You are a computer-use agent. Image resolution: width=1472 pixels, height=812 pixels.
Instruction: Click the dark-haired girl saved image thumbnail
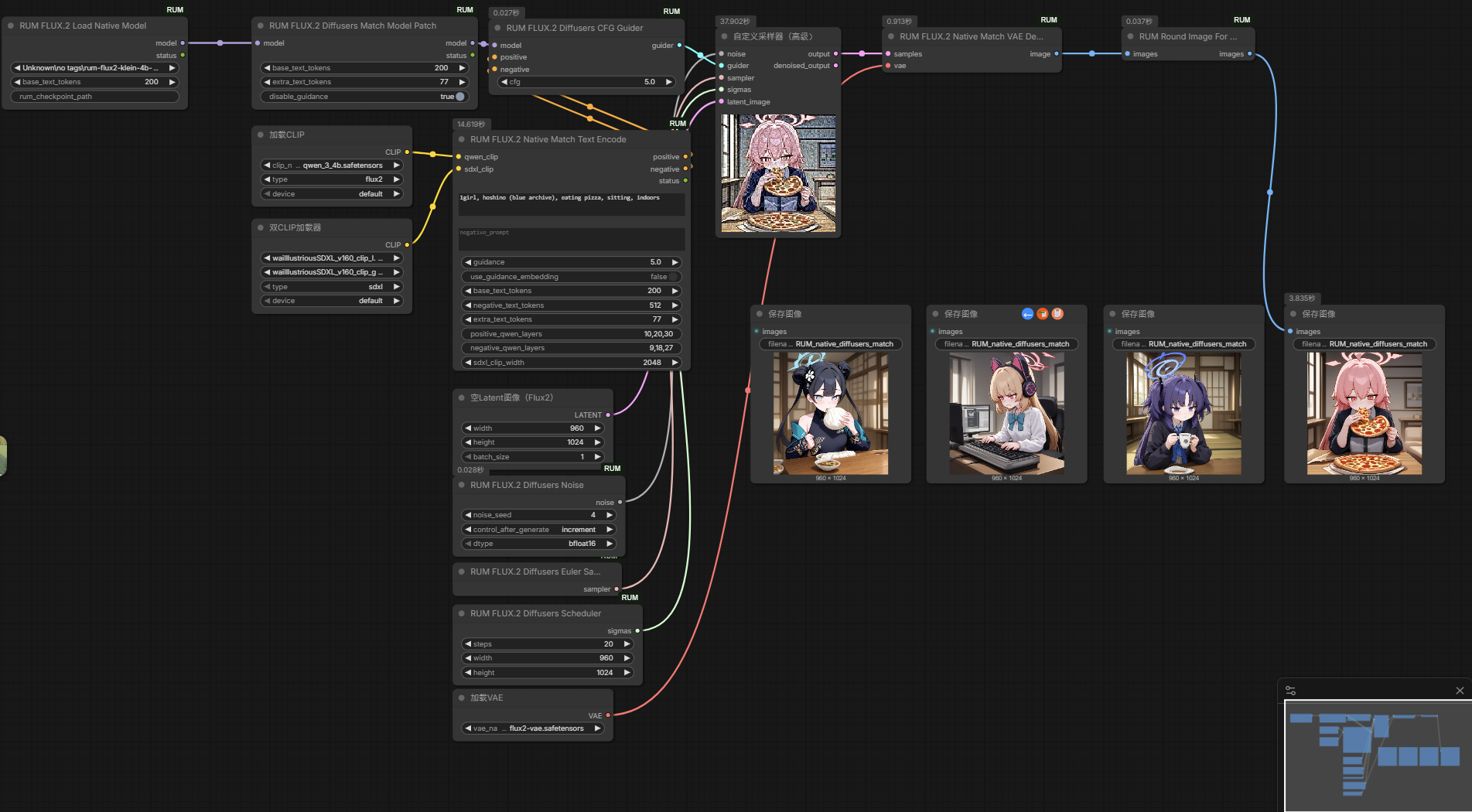831,414
